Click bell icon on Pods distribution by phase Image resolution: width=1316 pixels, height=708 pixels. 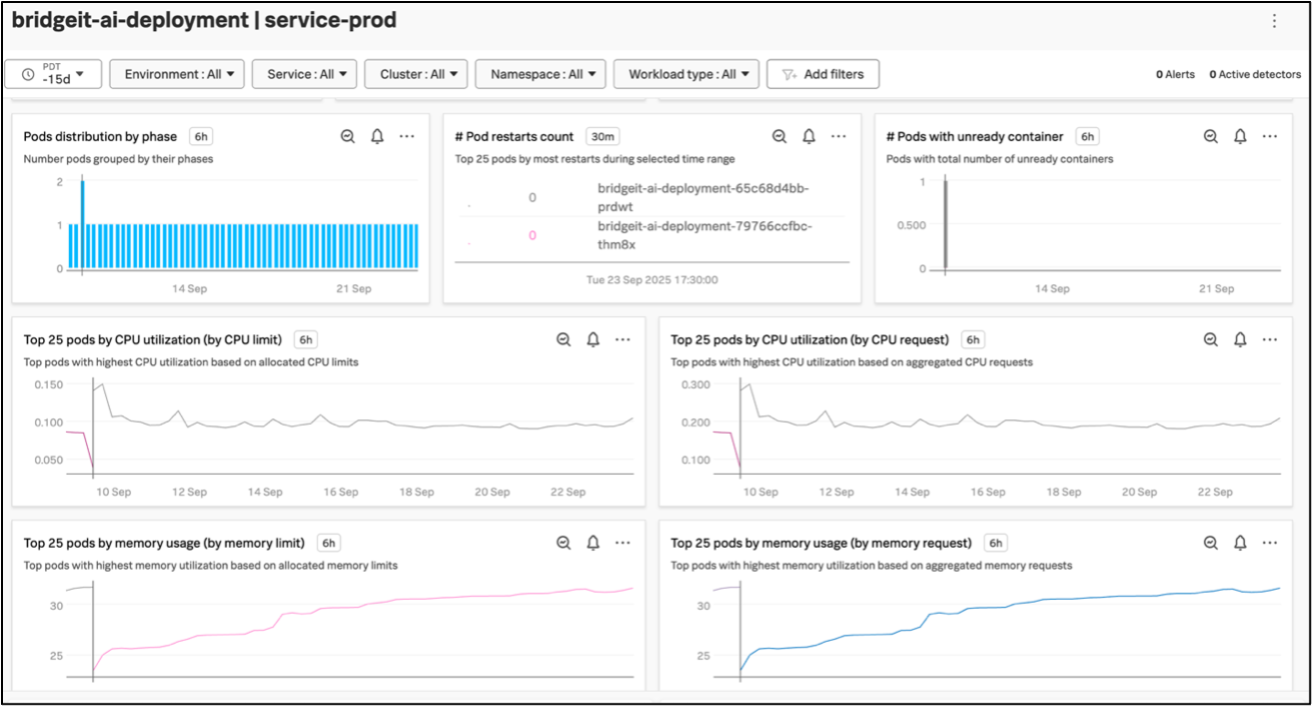click(377, 137)
